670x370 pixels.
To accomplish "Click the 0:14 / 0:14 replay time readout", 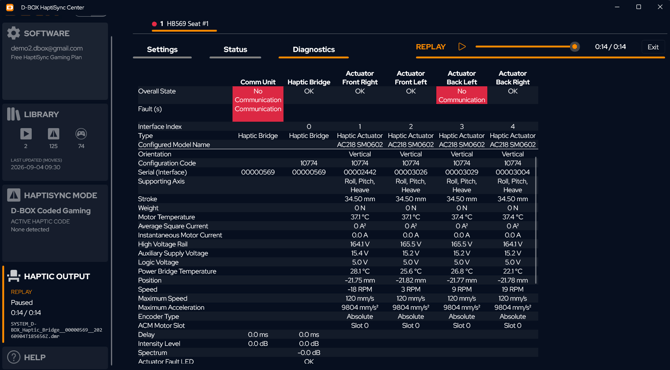I will pos(26,313).
